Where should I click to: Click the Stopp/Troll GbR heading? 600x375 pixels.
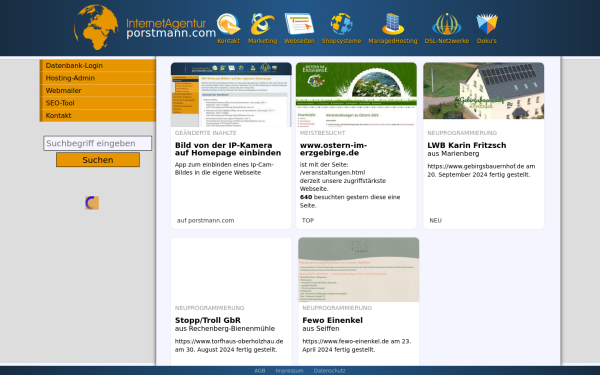(208, 320)
